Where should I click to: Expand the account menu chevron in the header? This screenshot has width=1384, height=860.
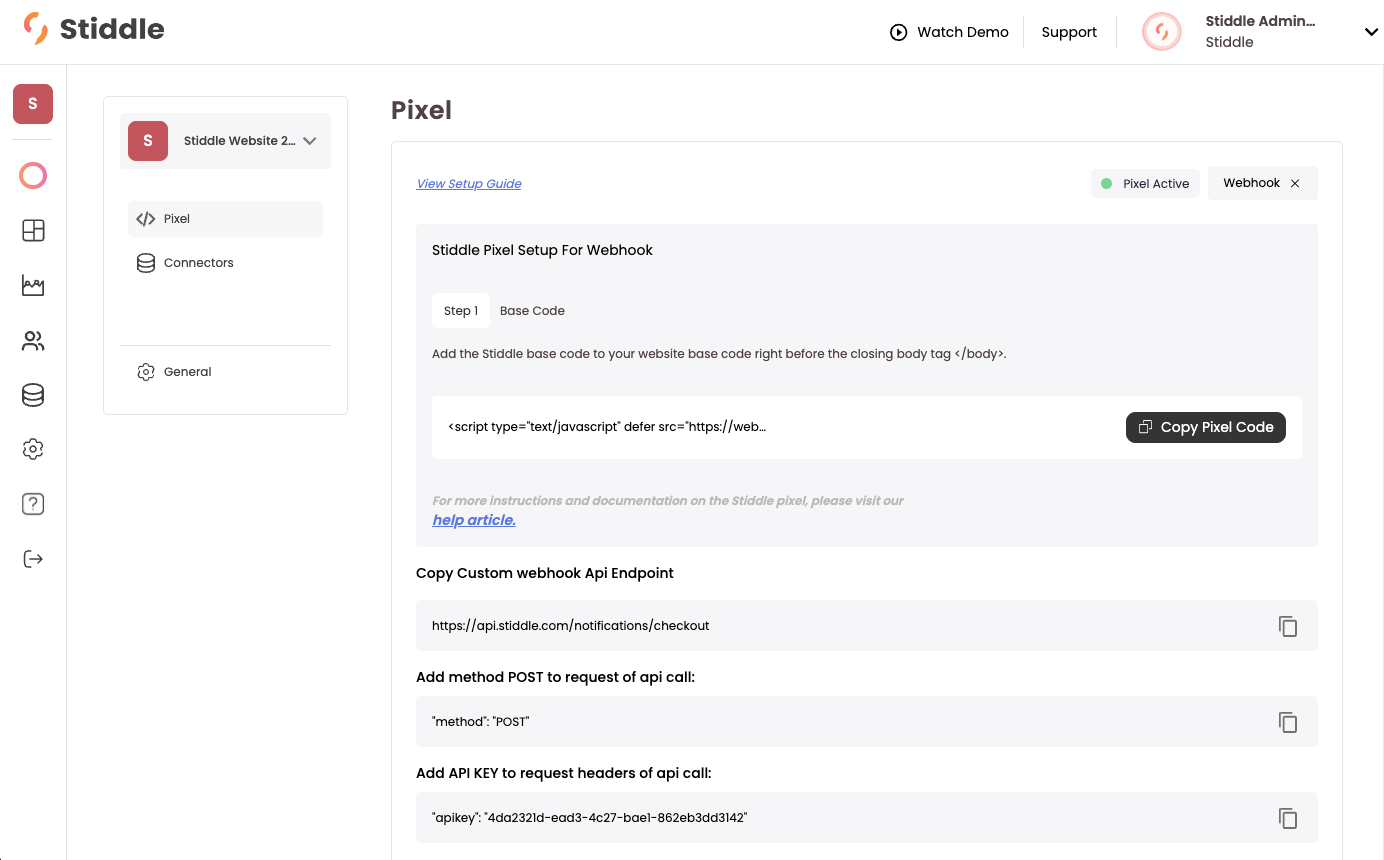pos(1371,32)
